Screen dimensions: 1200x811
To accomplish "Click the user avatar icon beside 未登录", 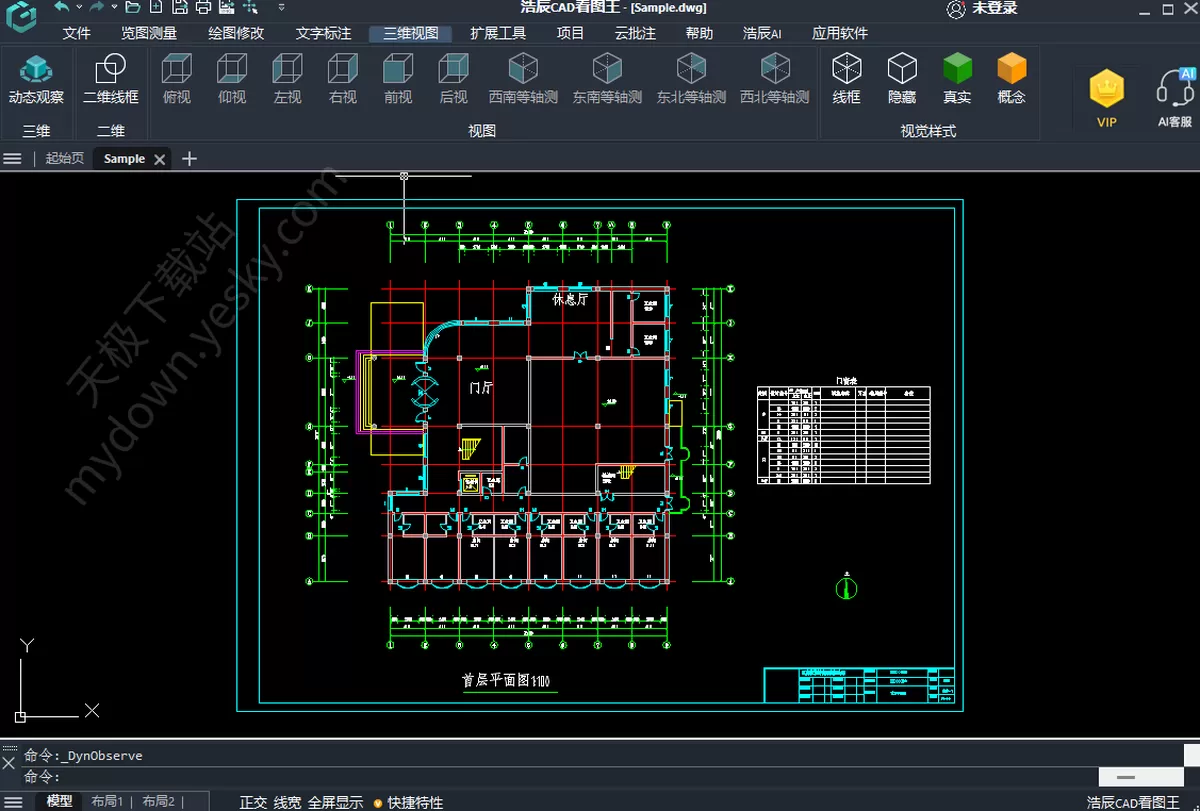I will pos(956,9).
